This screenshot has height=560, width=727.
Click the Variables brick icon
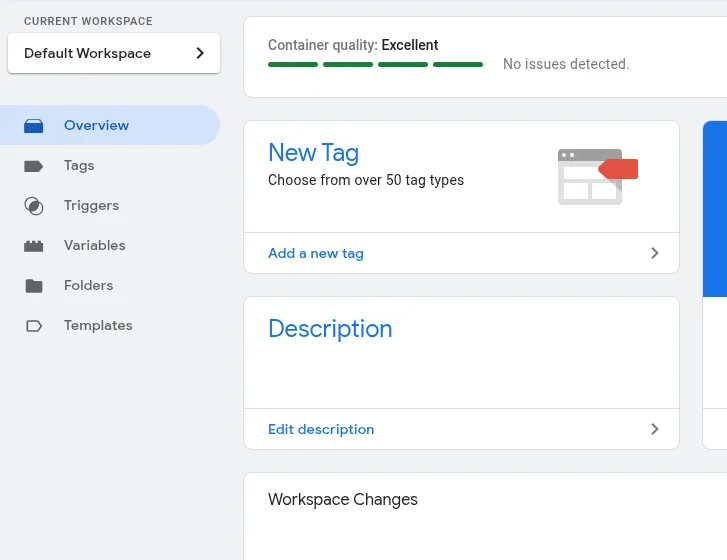coord(33,246)
